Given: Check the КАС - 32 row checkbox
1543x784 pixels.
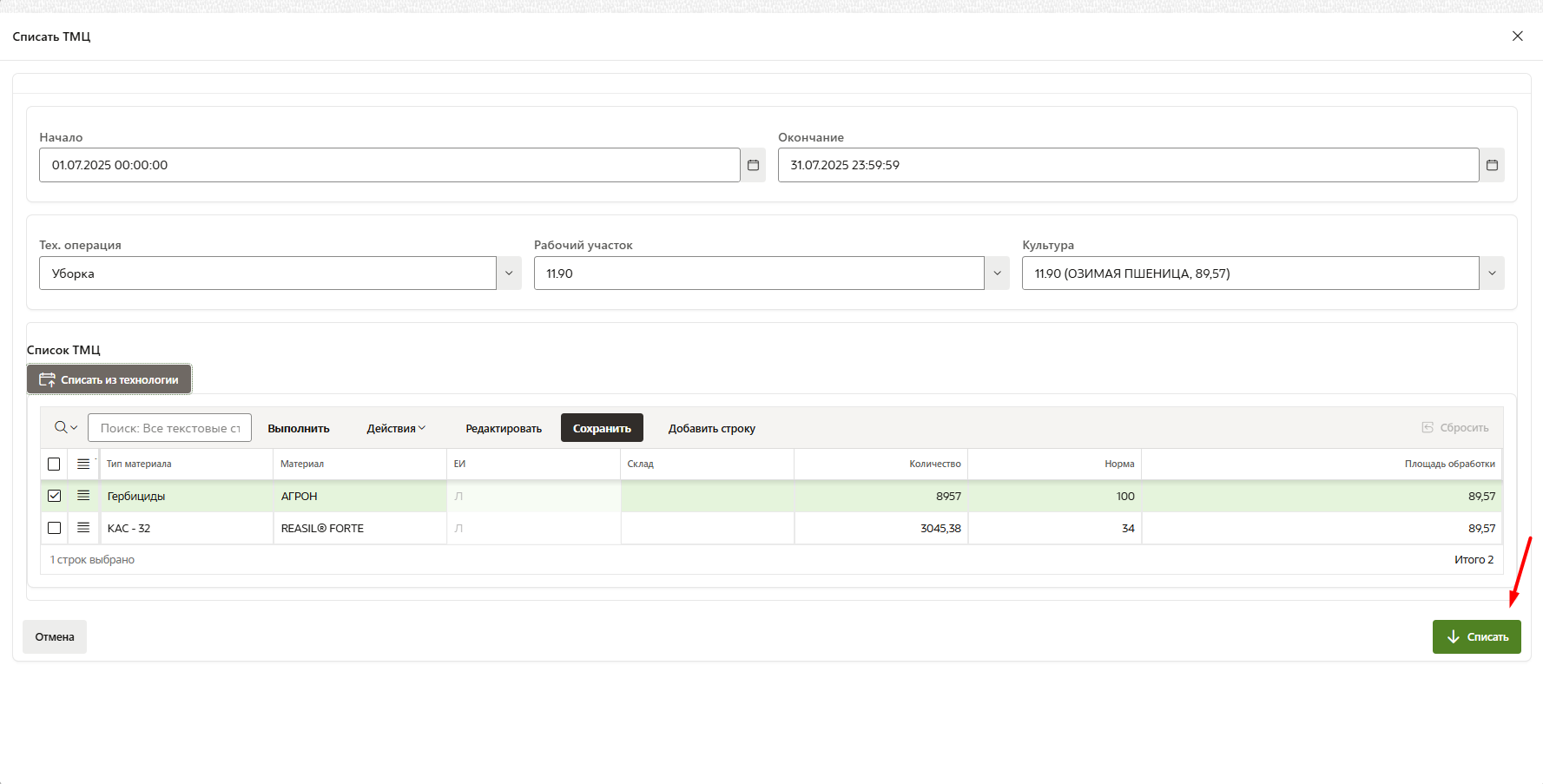Looking at the screenshot, I should point(54,528).
